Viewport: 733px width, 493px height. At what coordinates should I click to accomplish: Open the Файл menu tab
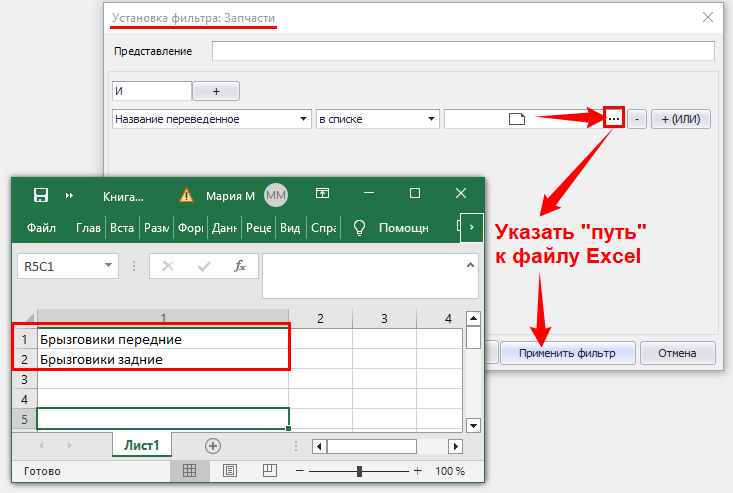[x=41, y=227]
